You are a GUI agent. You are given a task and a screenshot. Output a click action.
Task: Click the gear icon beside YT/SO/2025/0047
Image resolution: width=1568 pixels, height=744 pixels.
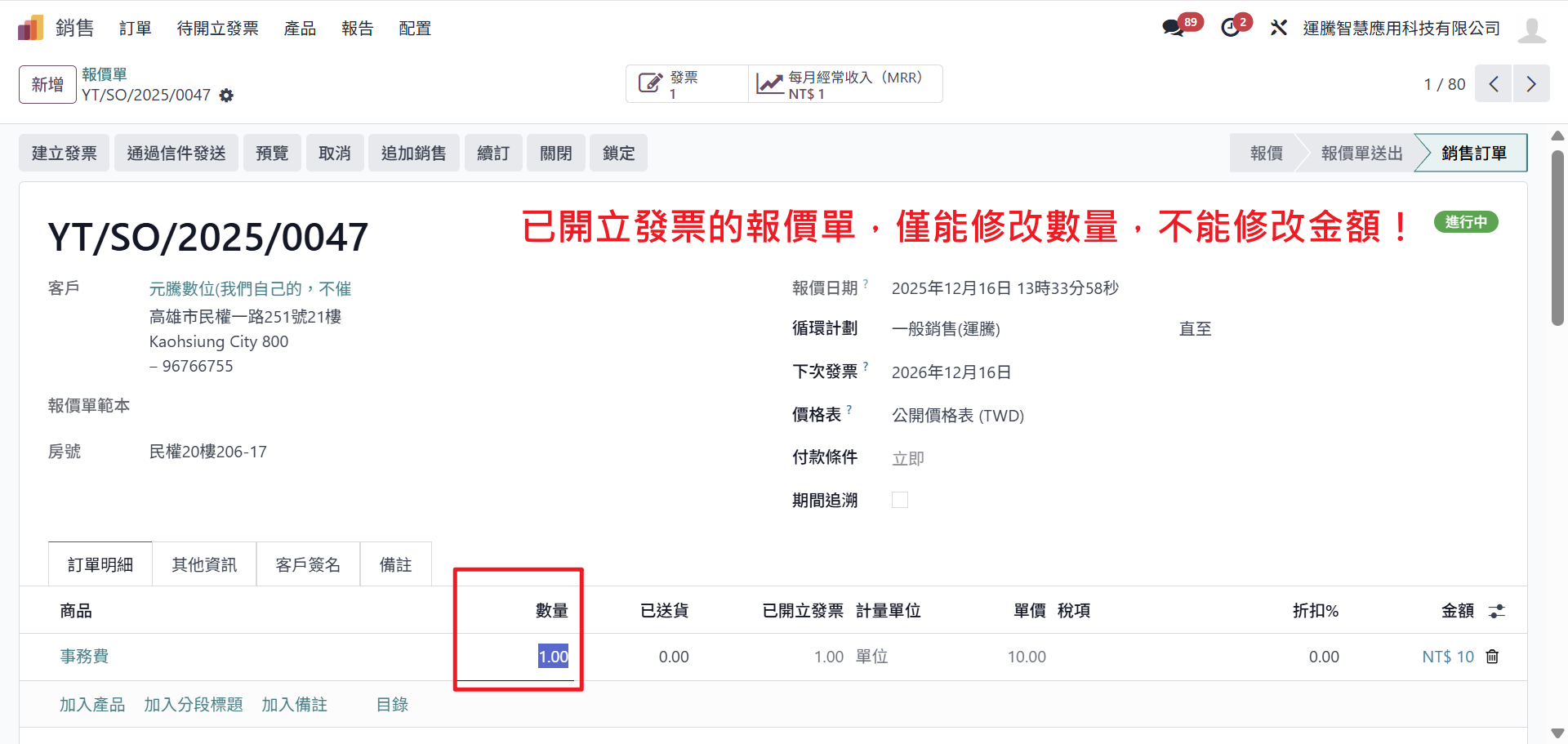(227, 96)
